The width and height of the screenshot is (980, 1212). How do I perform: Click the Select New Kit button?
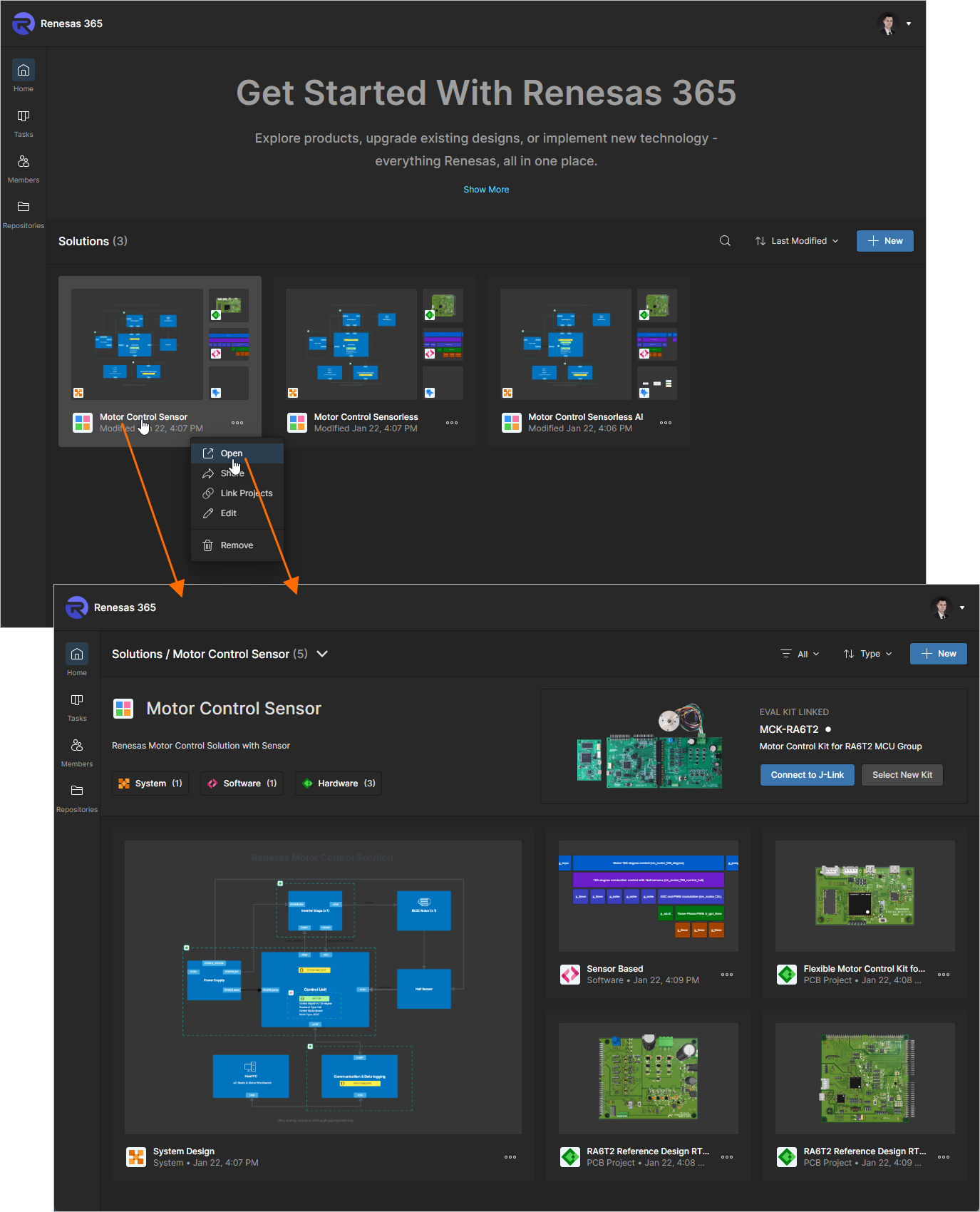pos(902,775)
